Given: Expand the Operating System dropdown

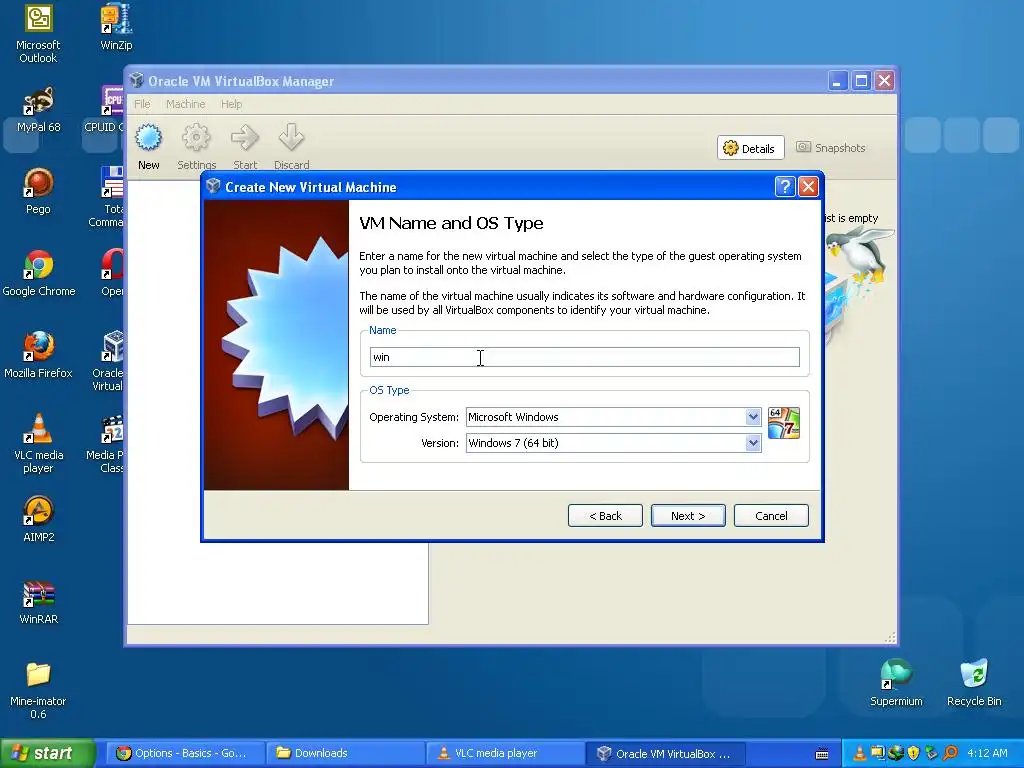Looking at the screenshot, I should coord(752,417).
